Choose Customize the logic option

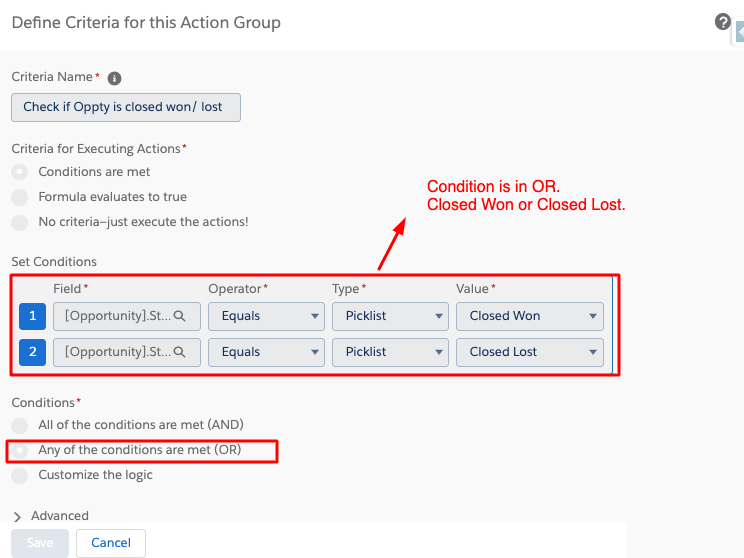pos(20,475)
